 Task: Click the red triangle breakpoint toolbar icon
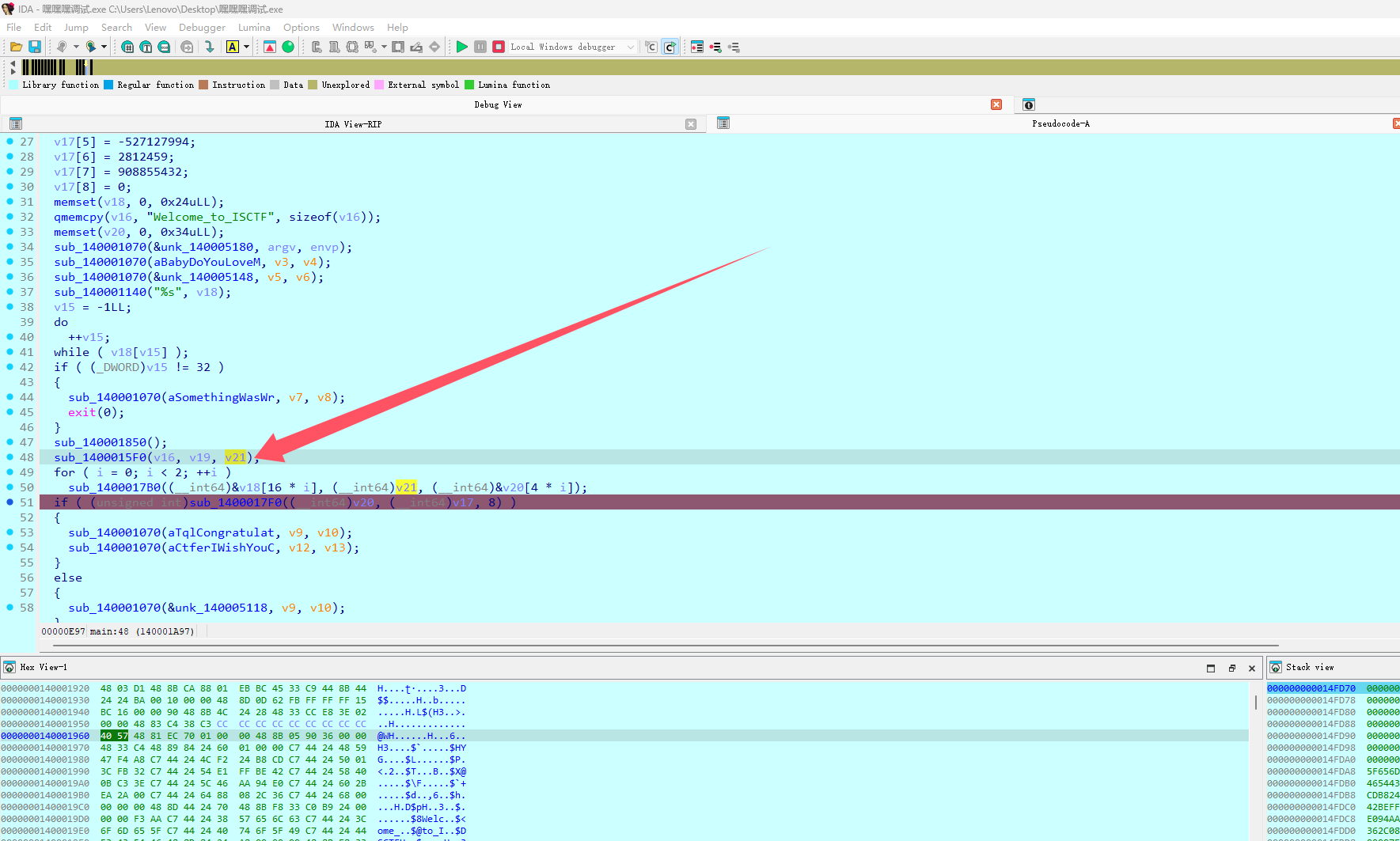coord(269,47)
